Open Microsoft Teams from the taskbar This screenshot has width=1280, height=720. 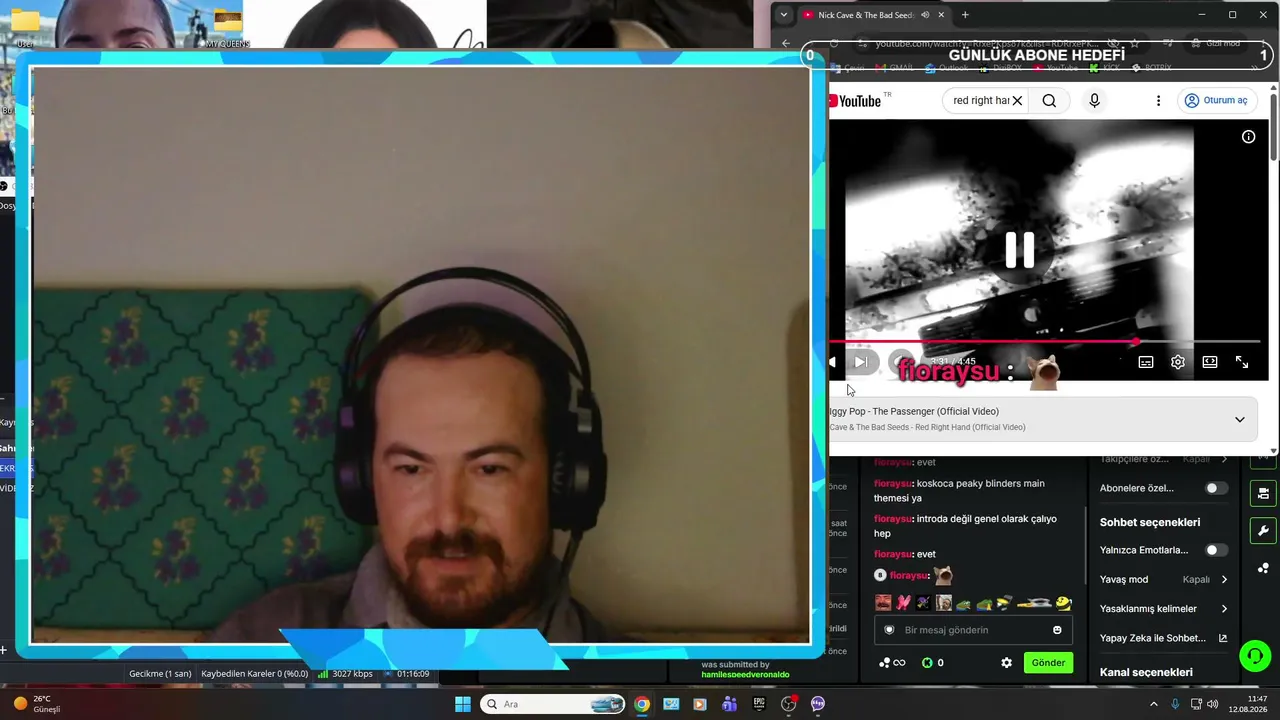click(729, 704)
